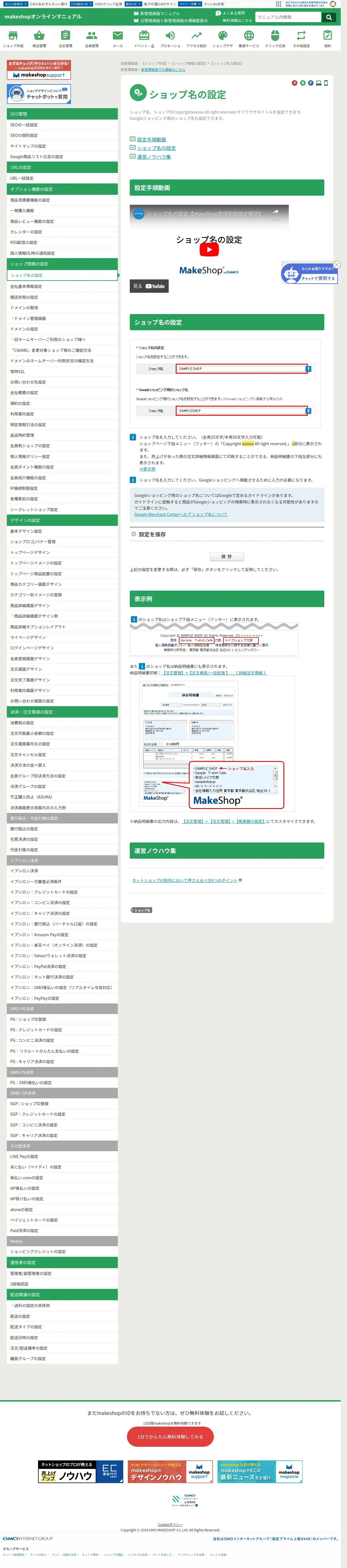Viewport: 347px width, 1568px height.
Task: Jump to ショップ名の設定 anchor link
Action: 156,148
